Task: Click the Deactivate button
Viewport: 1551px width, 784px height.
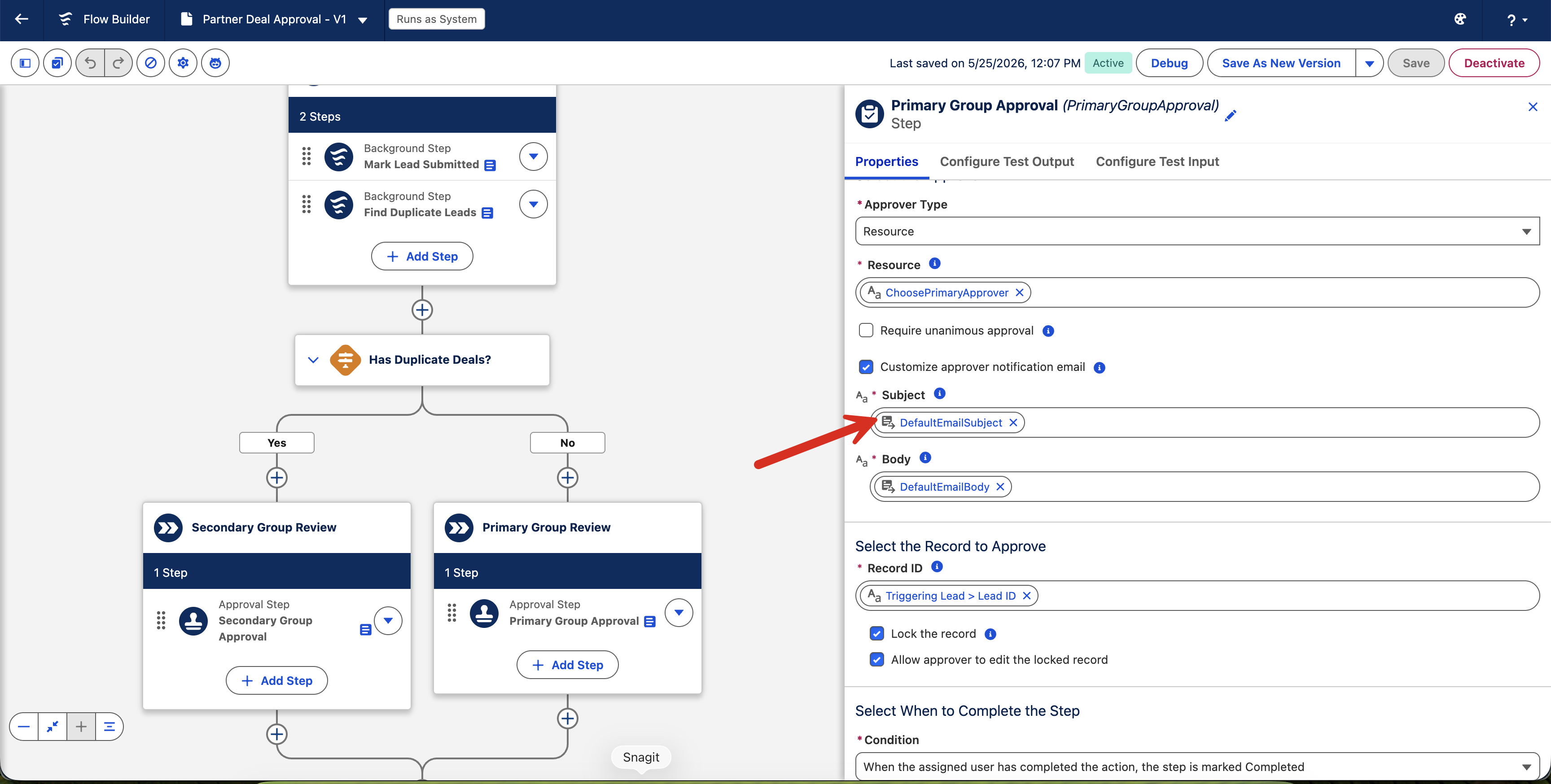Action: coord(1494,63)
